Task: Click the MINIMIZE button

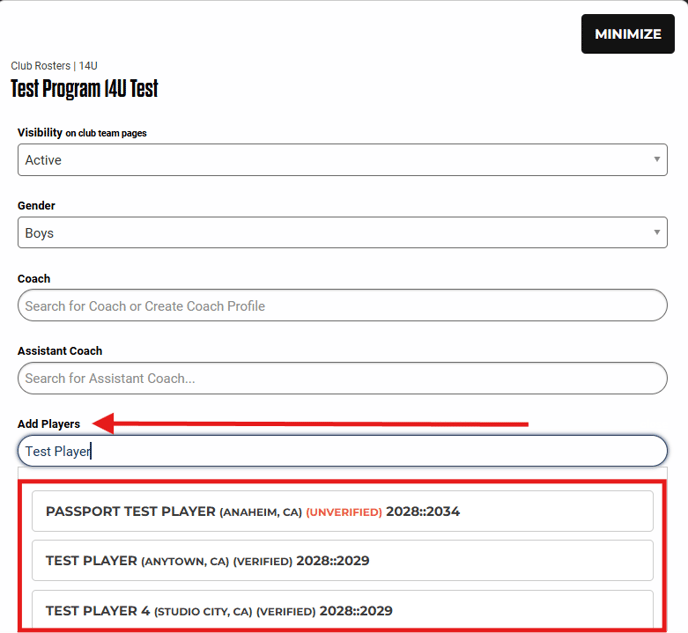Action: point(627,34)
